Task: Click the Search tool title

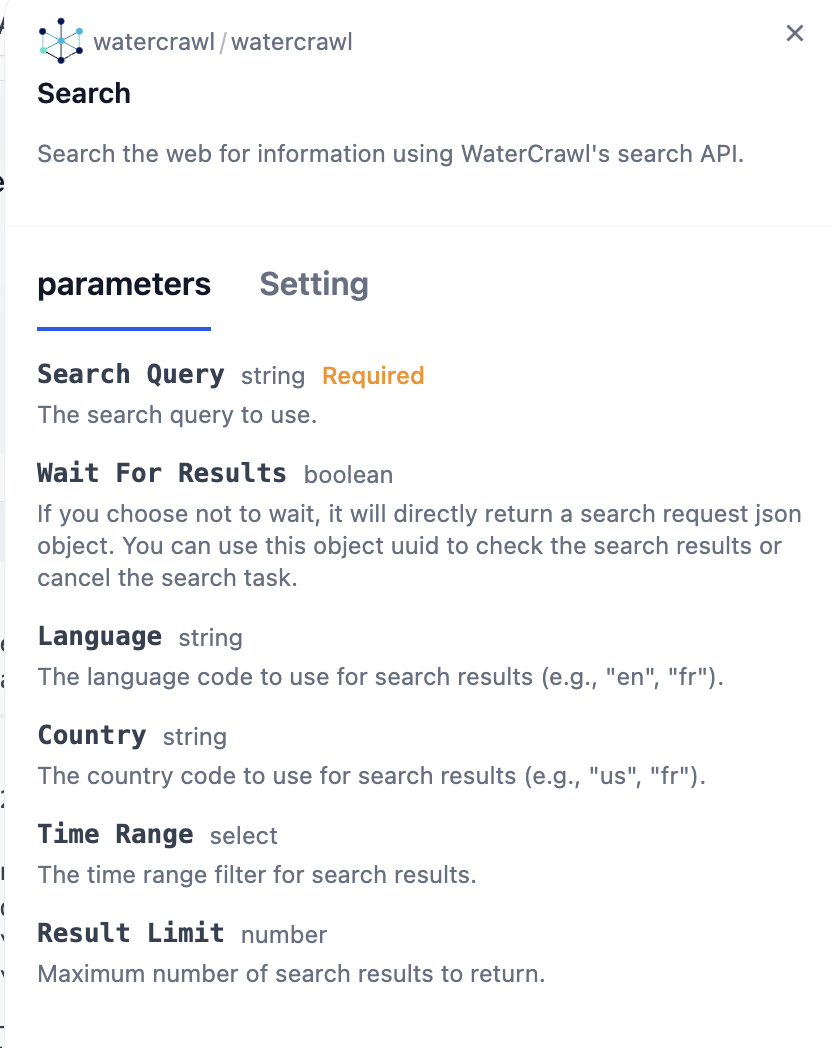Action: coord(84,94)
